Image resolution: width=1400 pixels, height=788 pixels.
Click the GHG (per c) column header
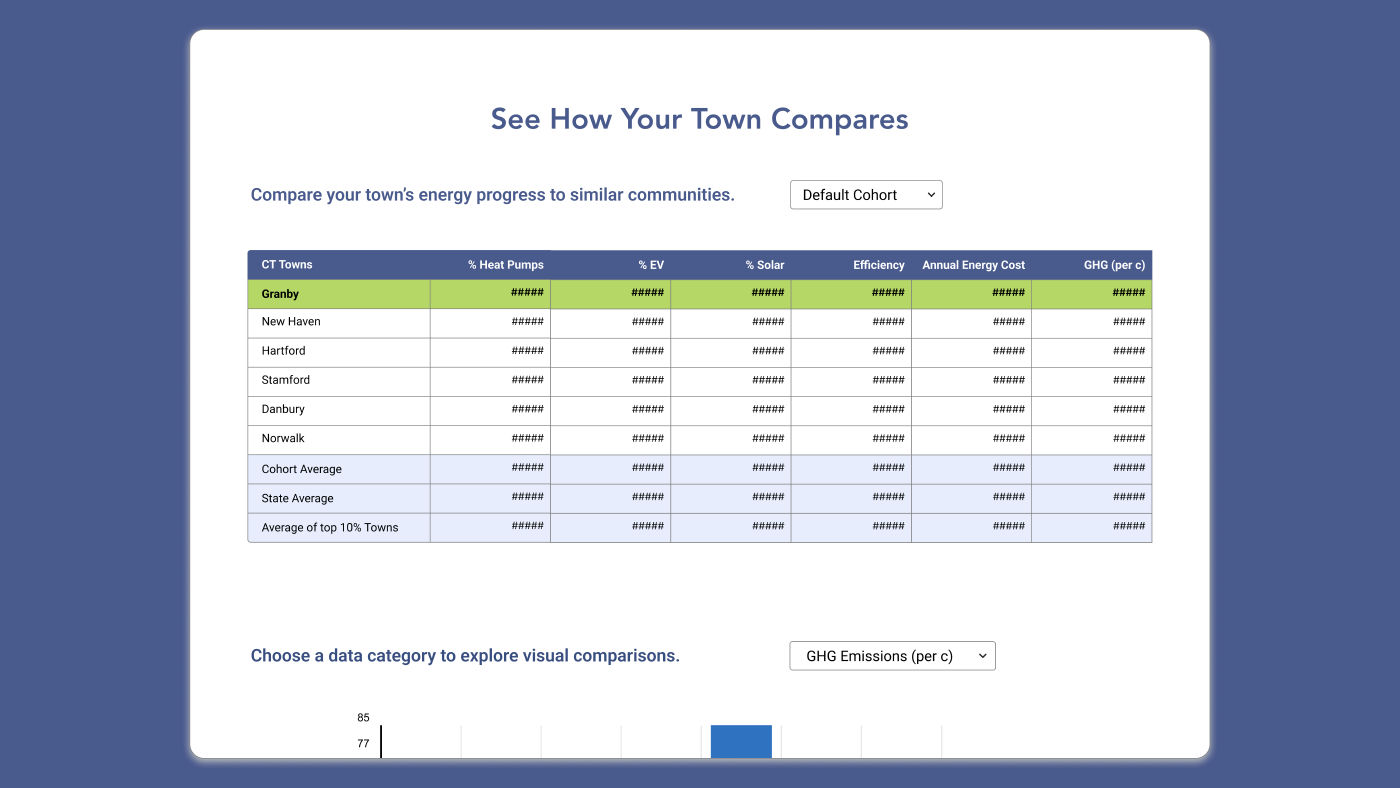click(x=1114, y=265)
